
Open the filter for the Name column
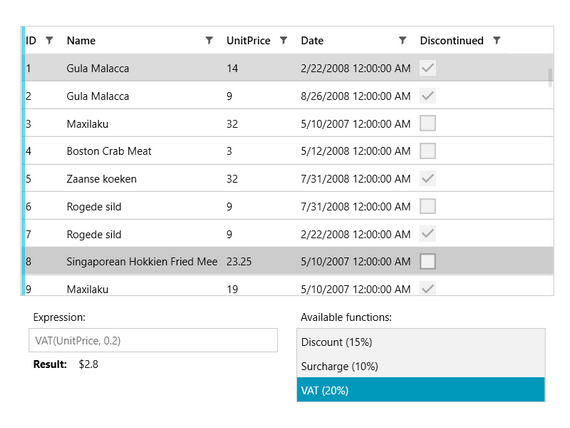209,40
